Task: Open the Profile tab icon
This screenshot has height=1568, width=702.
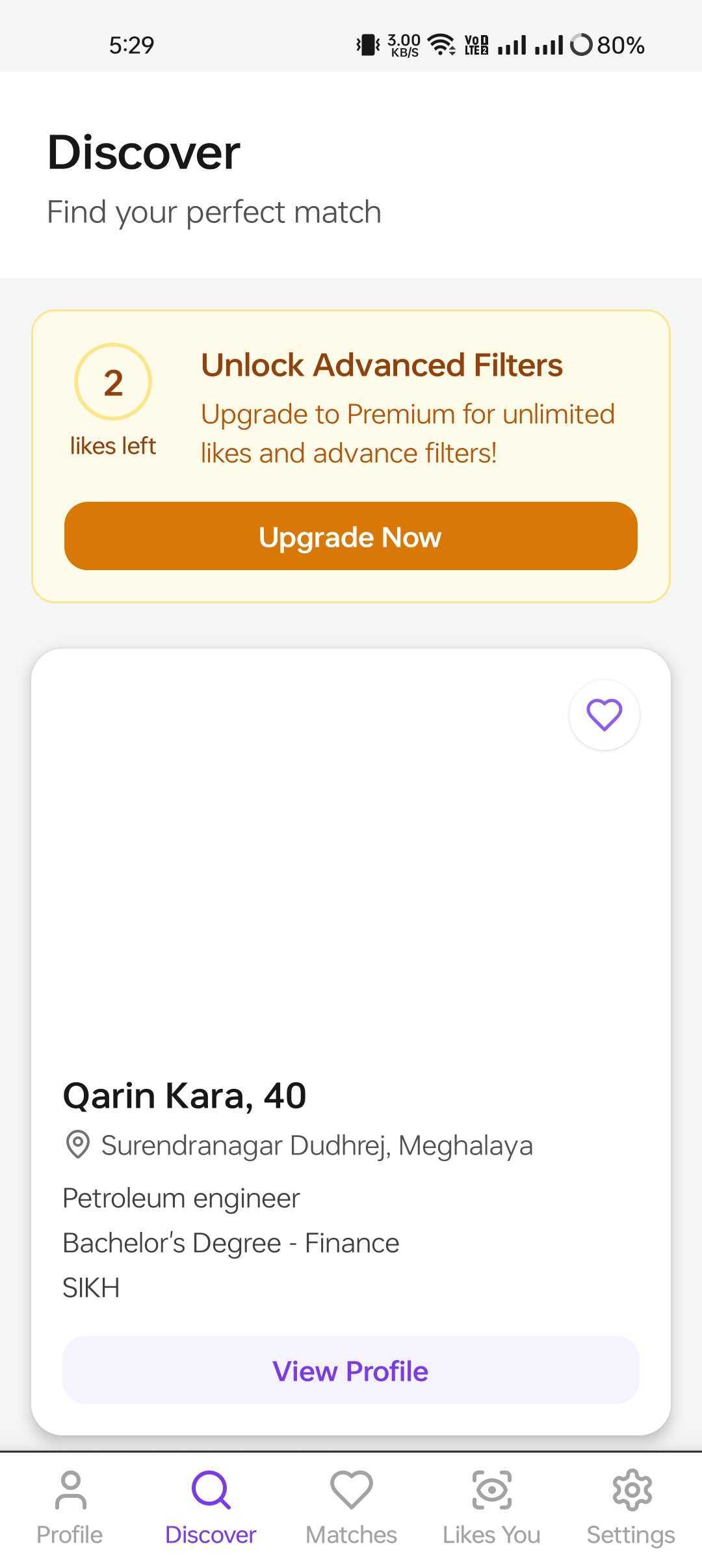Action: tap(70, 1489)
